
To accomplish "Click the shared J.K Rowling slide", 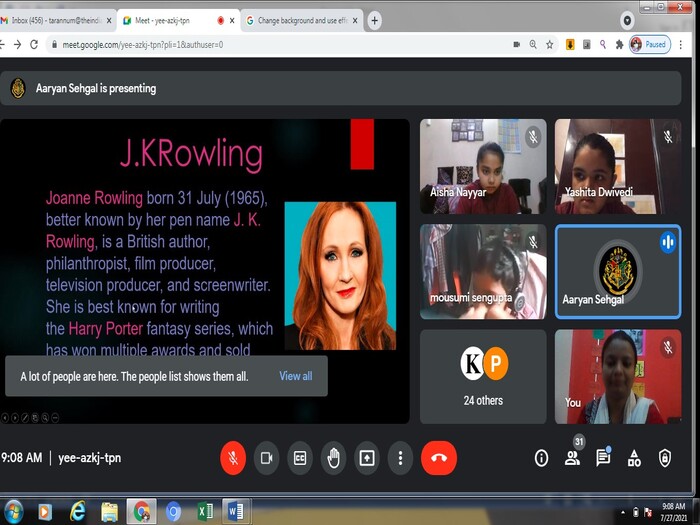I will point(204,271).
